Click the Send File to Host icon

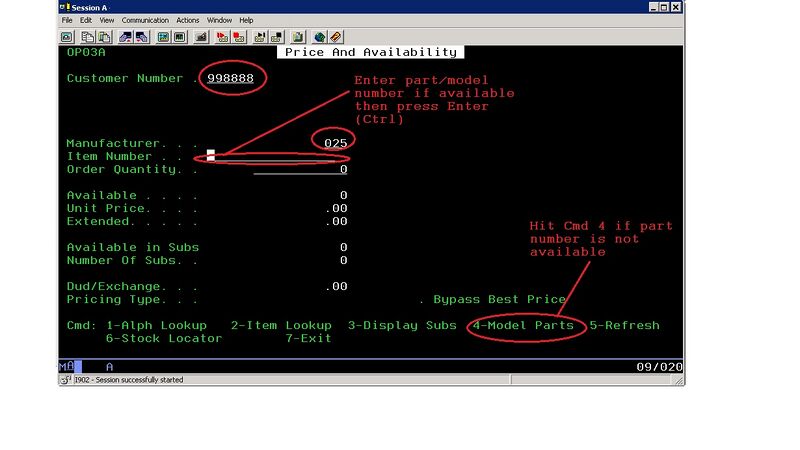[x=126, y=37]
